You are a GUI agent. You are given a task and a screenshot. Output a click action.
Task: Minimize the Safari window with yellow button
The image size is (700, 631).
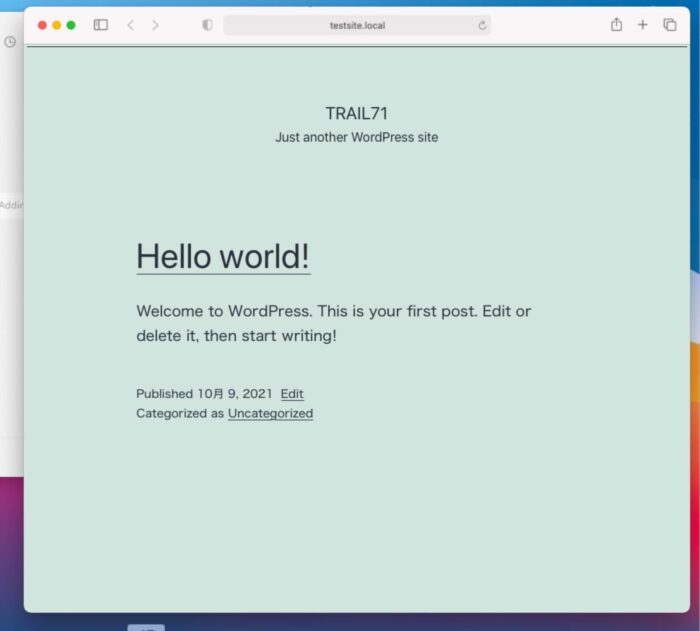tap(56, 25)
